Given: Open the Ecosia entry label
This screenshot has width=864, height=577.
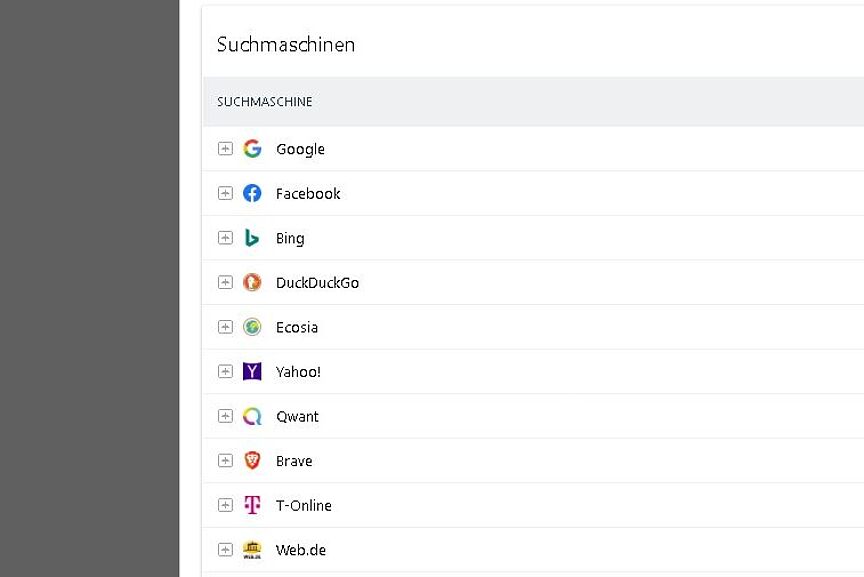Looking at the screenshot, I should tap(297, 327).
